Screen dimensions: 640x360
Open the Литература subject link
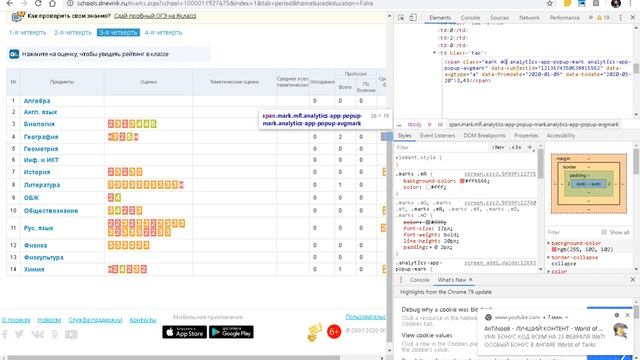click(42, 185)
